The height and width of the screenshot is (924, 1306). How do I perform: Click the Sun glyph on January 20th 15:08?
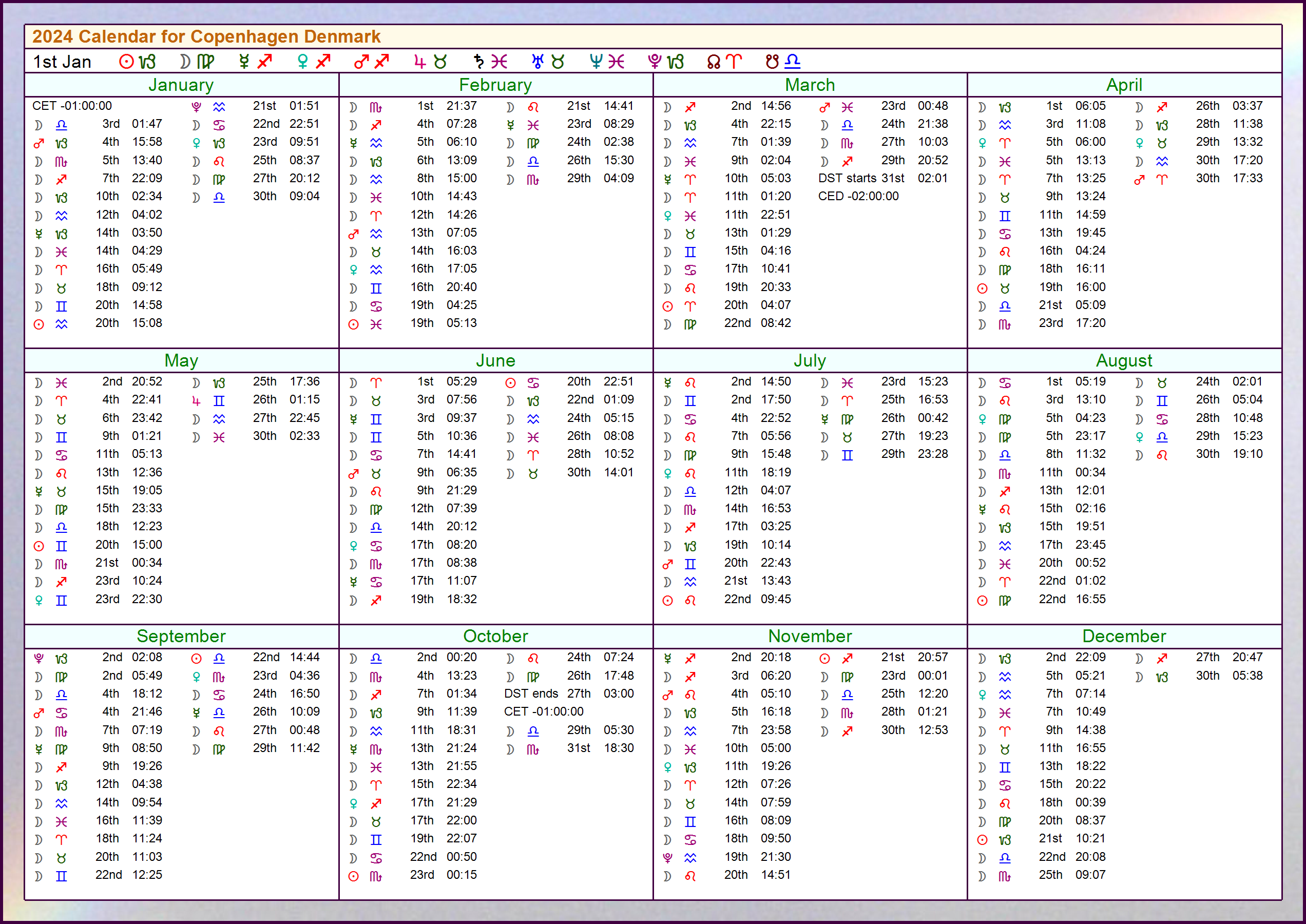pos(39,324)
